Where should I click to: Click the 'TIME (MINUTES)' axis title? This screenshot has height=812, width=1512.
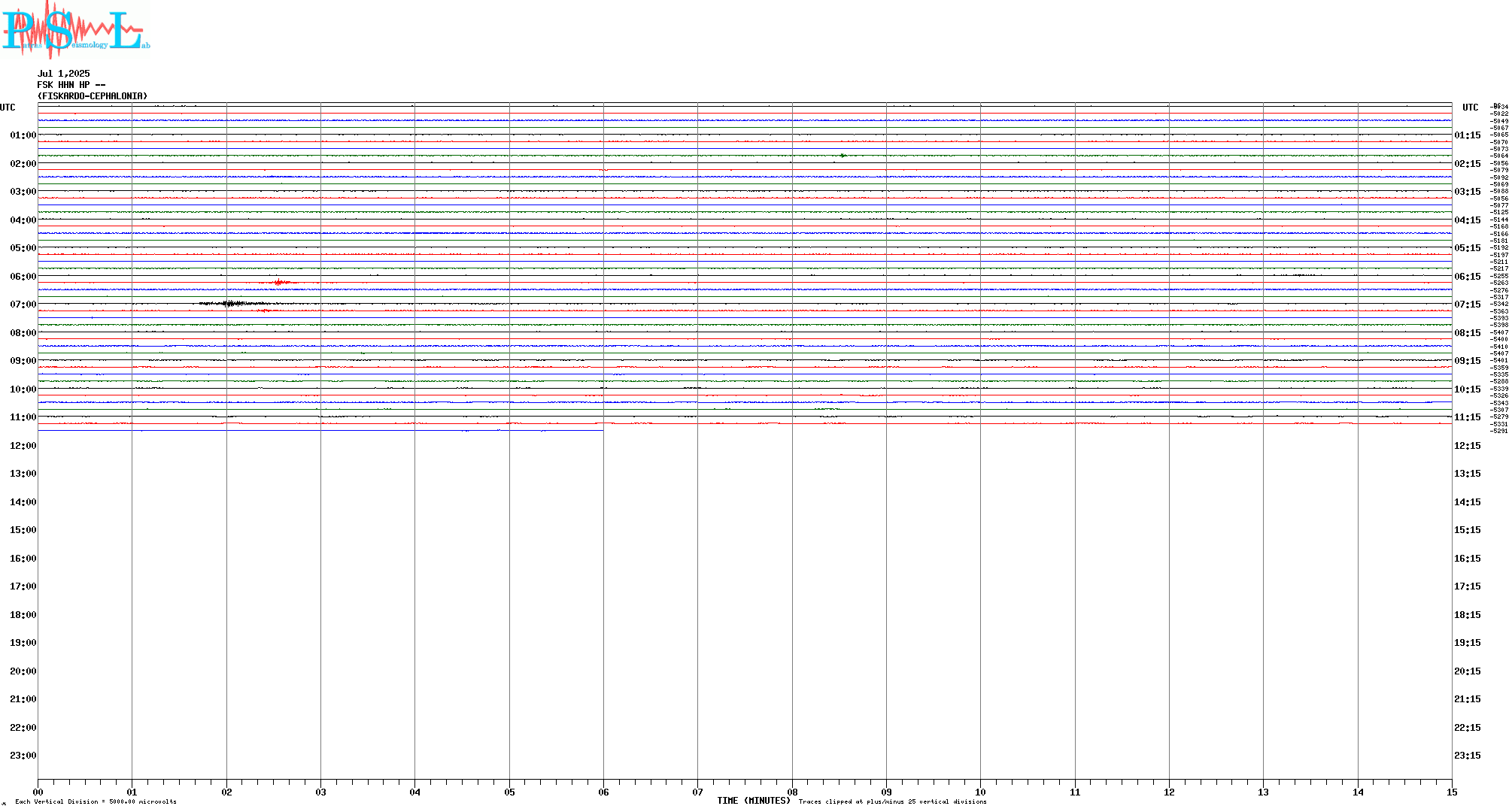click(x=754, y=801)
